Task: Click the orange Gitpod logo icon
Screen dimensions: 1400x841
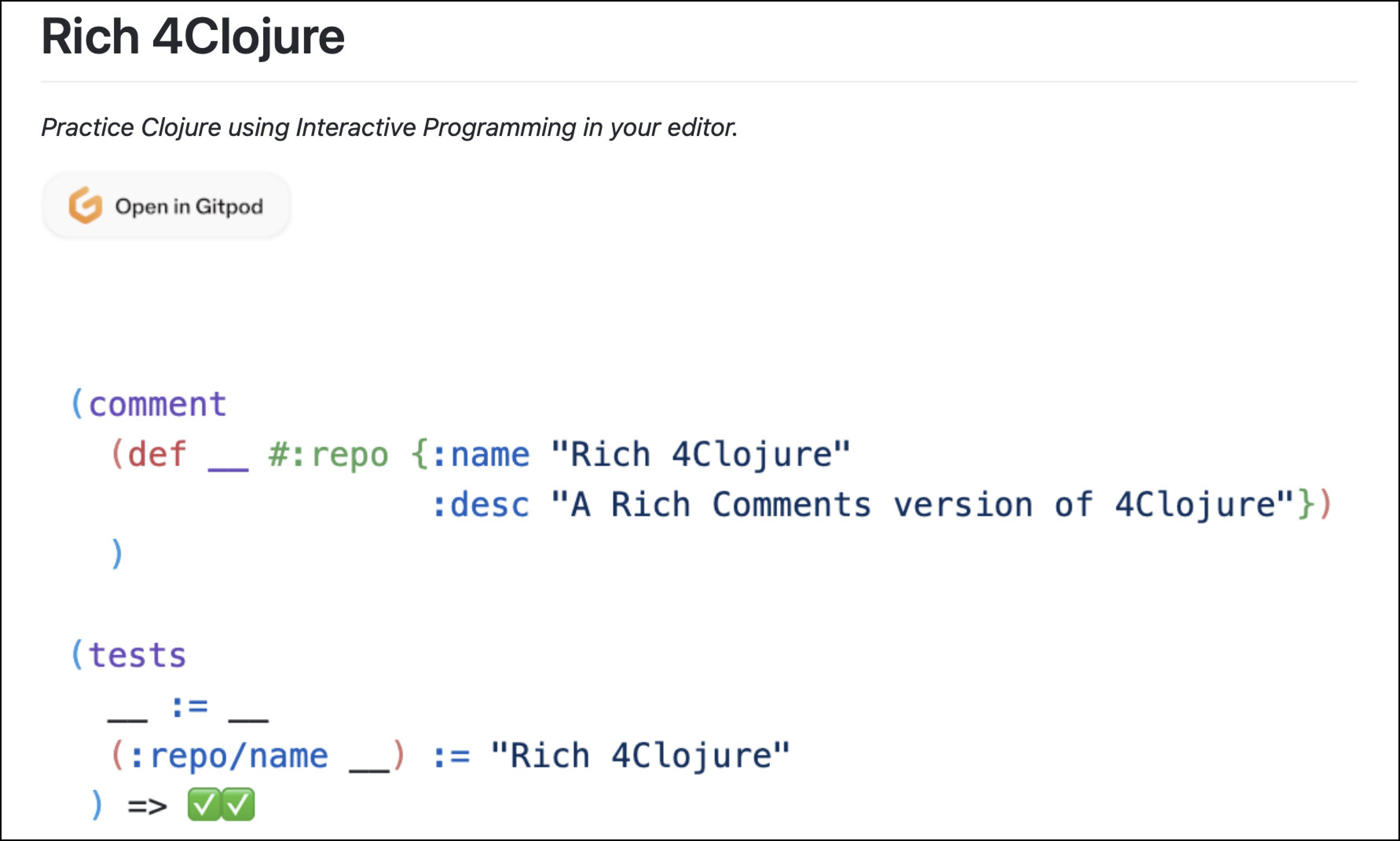Action: click(x=86, y=205)
